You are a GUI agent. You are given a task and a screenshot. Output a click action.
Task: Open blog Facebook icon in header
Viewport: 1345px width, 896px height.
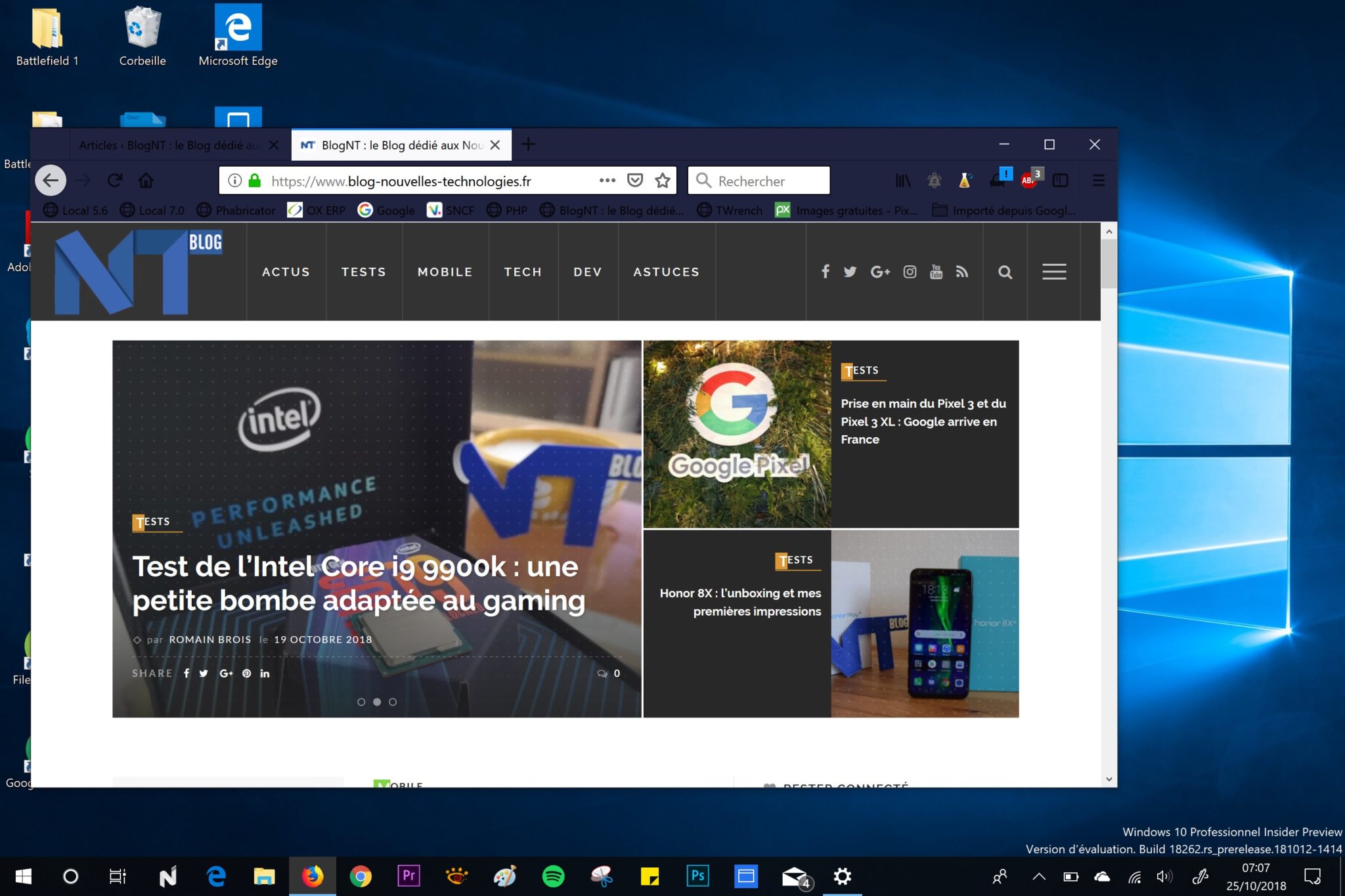pyautogui.click(x=826, y=271)
